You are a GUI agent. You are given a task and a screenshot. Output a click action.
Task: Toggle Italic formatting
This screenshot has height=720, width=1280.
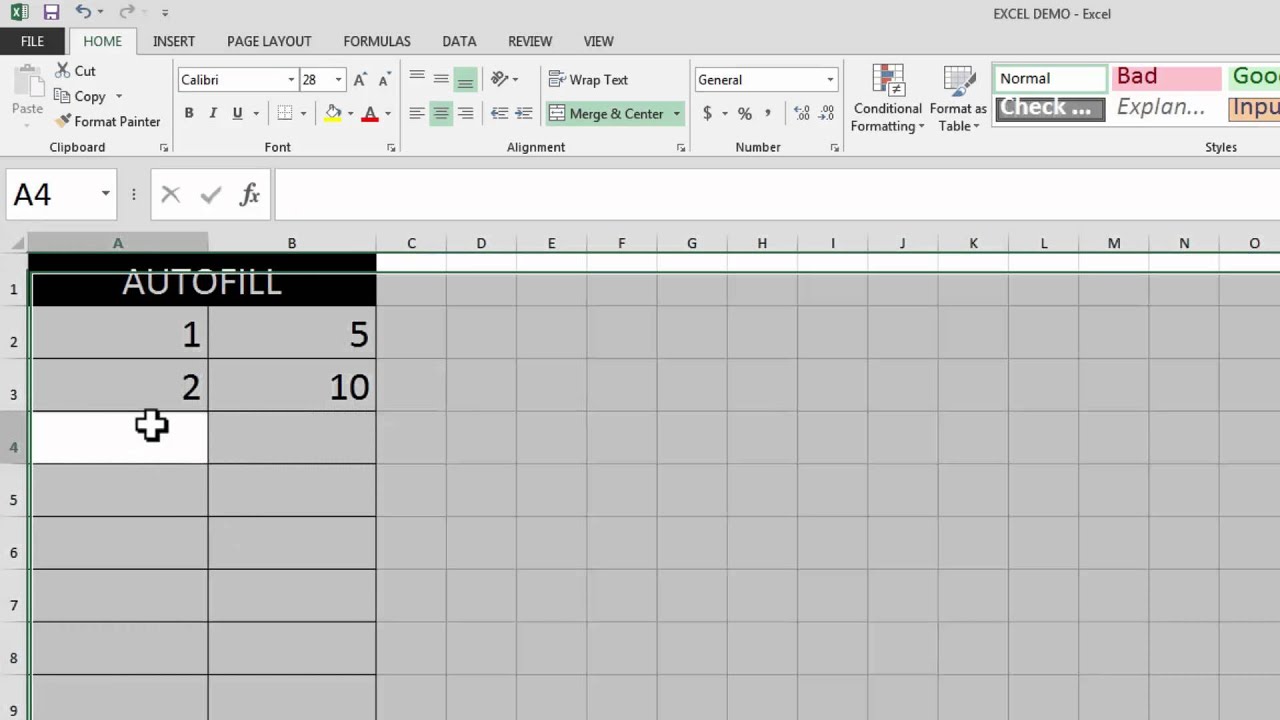[212, 113]
